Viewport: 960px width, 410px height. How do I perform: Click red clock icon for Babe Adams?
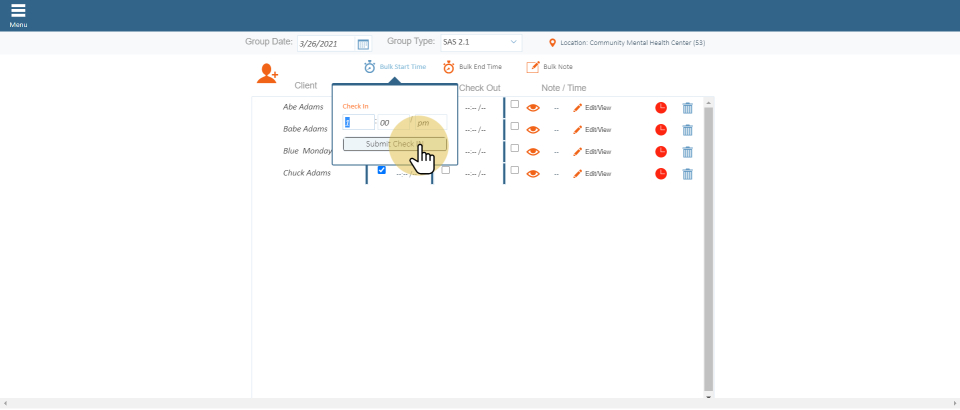(661, 130)
